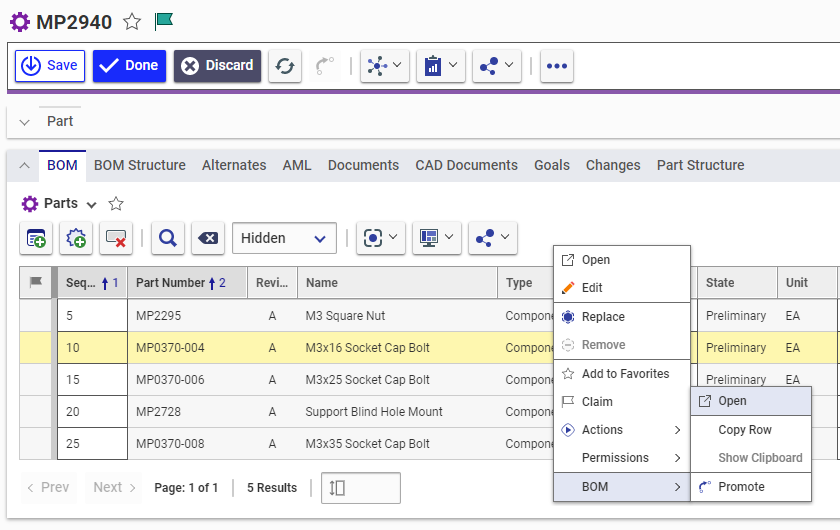Click the Prev page button
This screenshot has height=530, width=840.
click(x=49, y=487)
